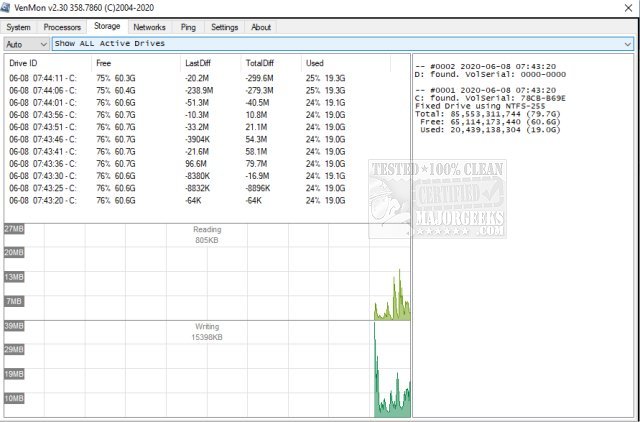Switch to the Settings tab

(224, 27)
